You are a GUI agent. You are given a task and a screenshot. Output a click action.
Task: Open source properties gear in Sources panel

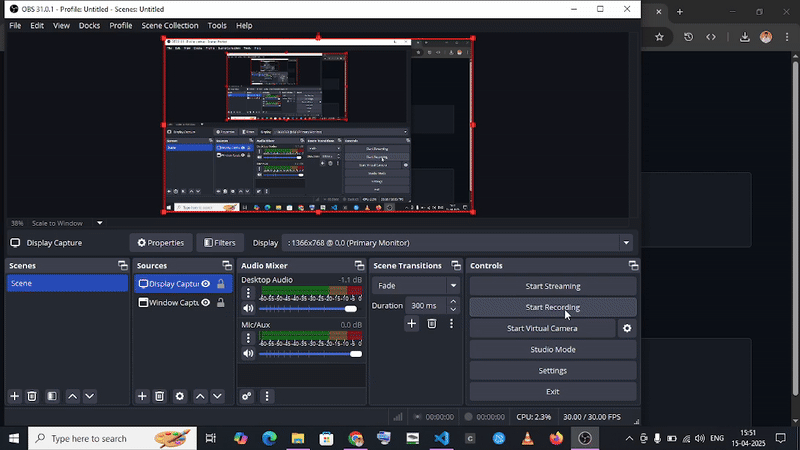pyautogui.click(x=180, y=396)
